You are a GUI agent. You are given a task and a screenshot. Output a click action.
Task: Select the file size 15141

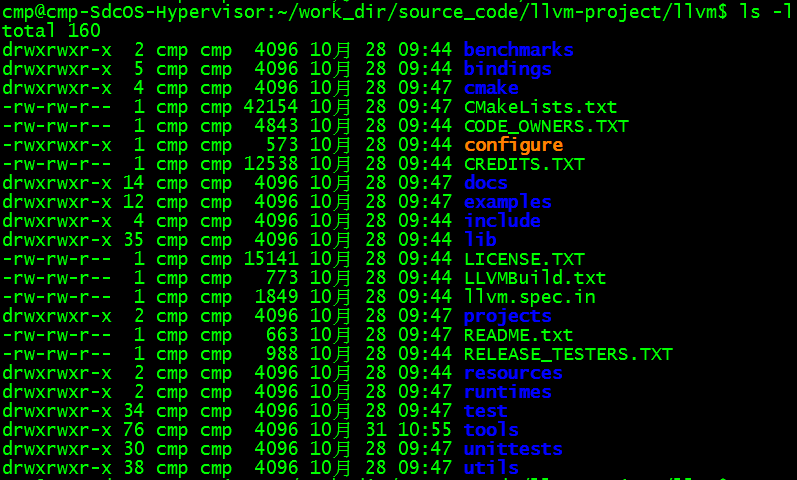271,259
